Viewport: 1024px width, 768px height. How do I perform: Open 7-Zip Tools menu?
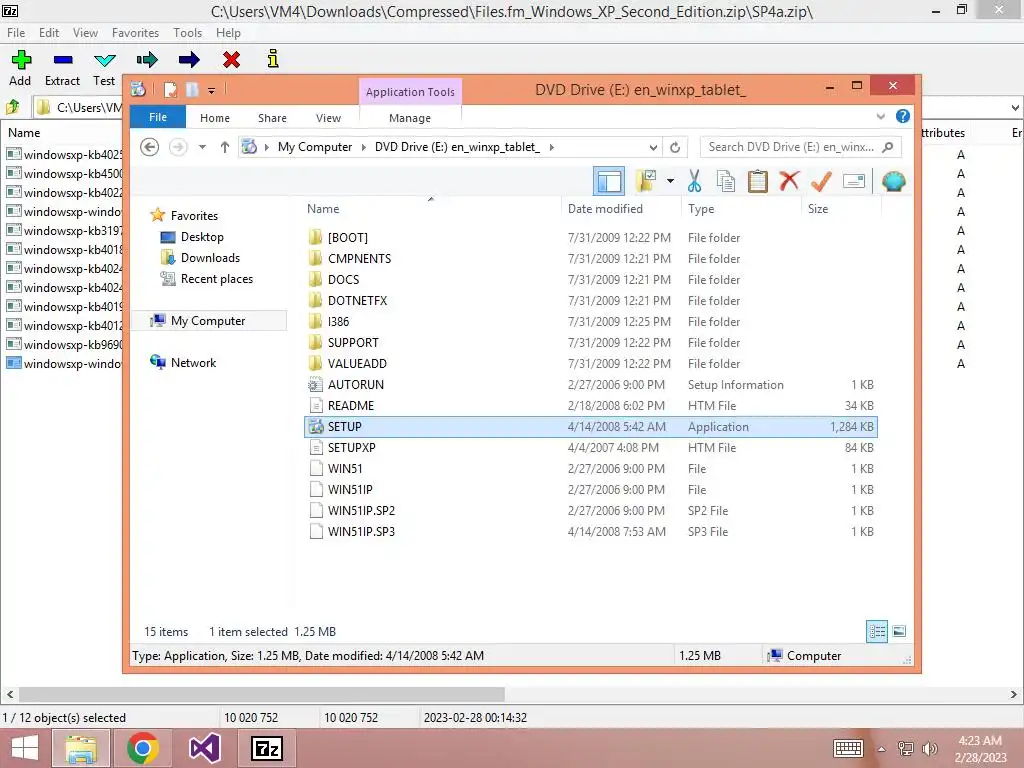(x=187, y=33)
